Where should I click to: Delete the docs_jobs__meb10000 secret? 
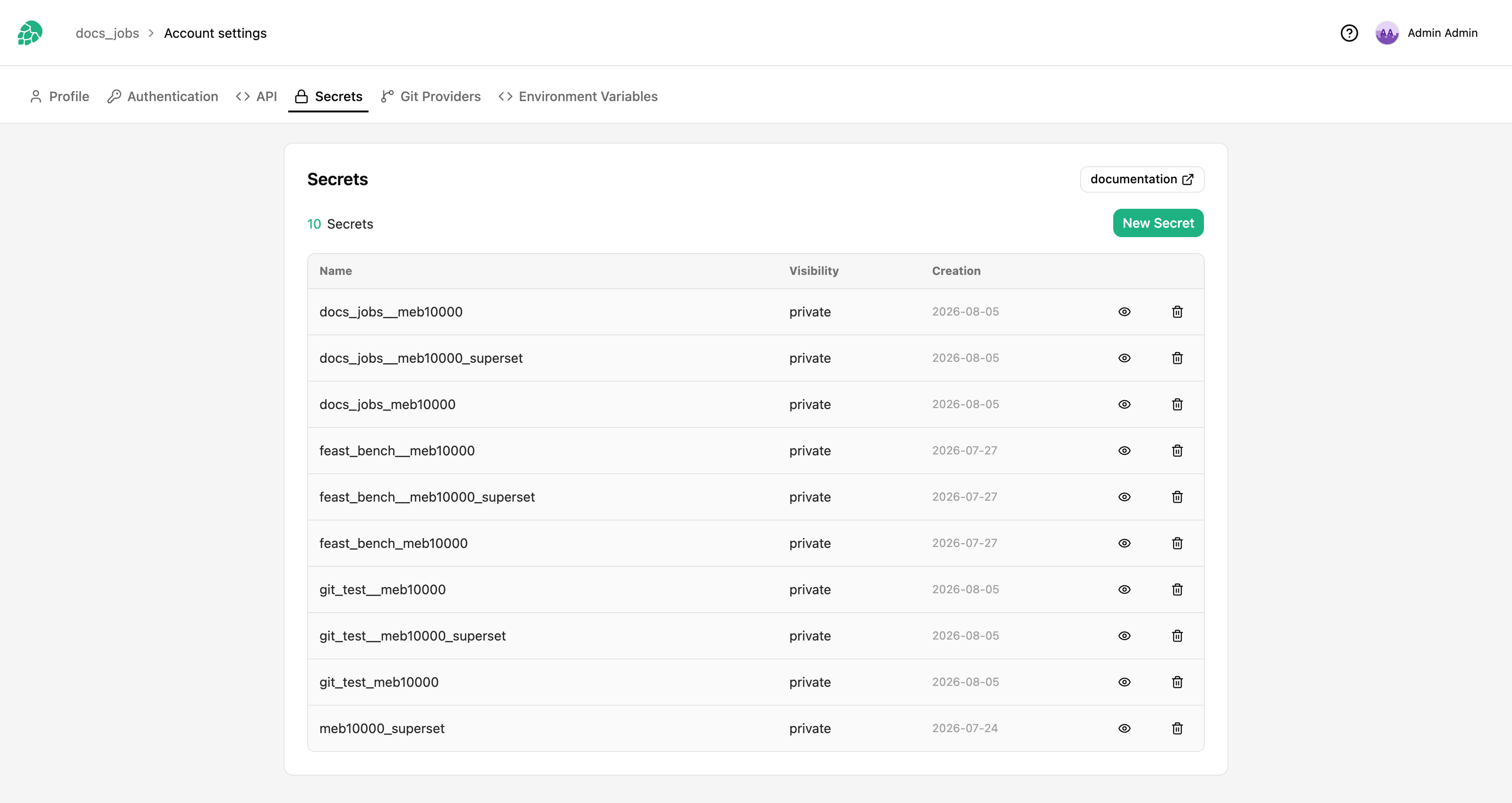(x=1177, y=312)
